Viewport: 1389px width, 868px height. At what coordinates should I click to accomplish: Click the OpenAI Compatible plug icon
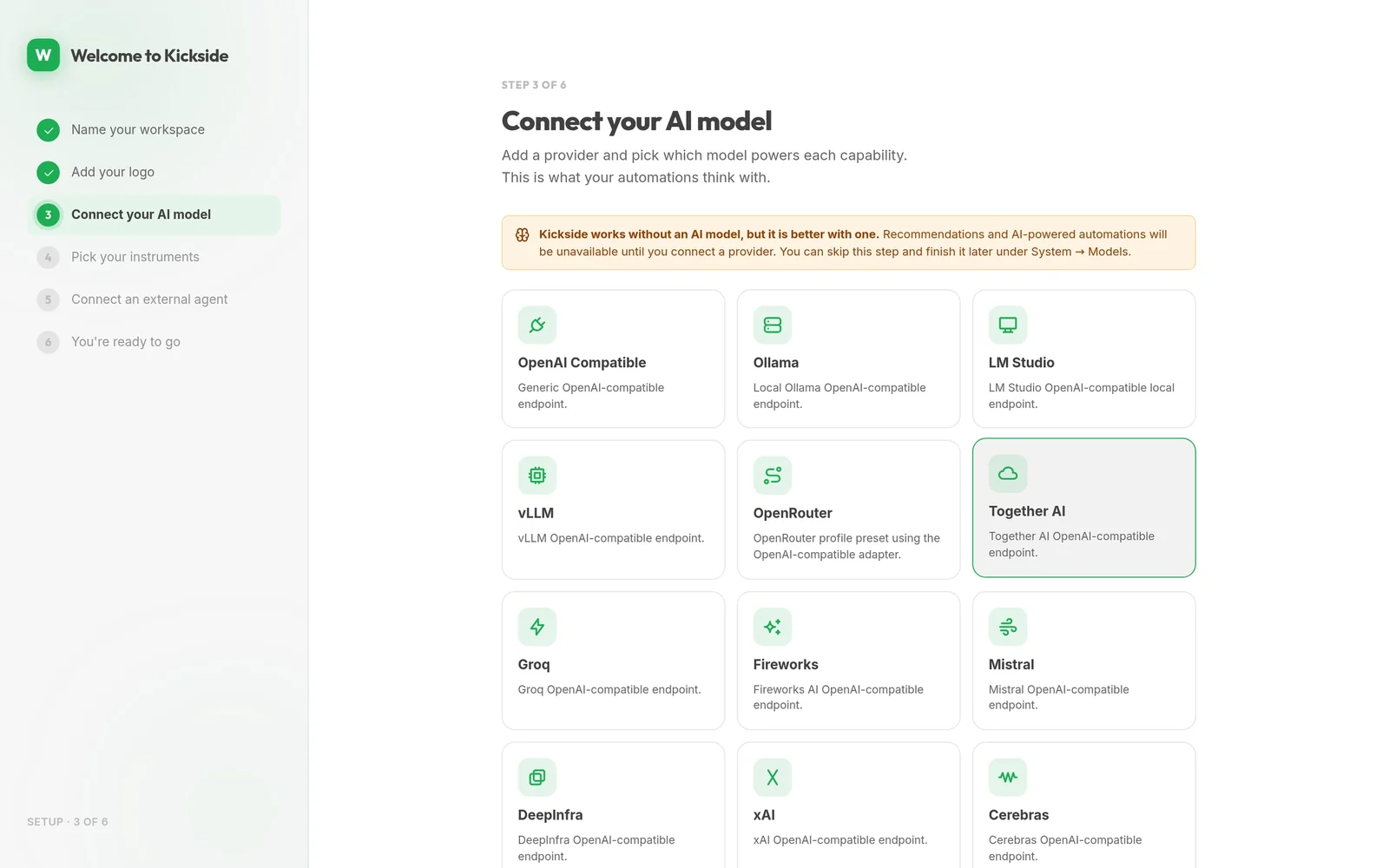[x=537, y=325]
